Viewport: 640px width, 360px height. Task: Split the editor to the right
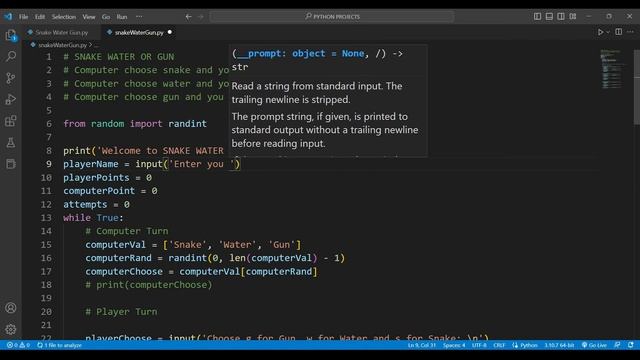tap(619, 32)
